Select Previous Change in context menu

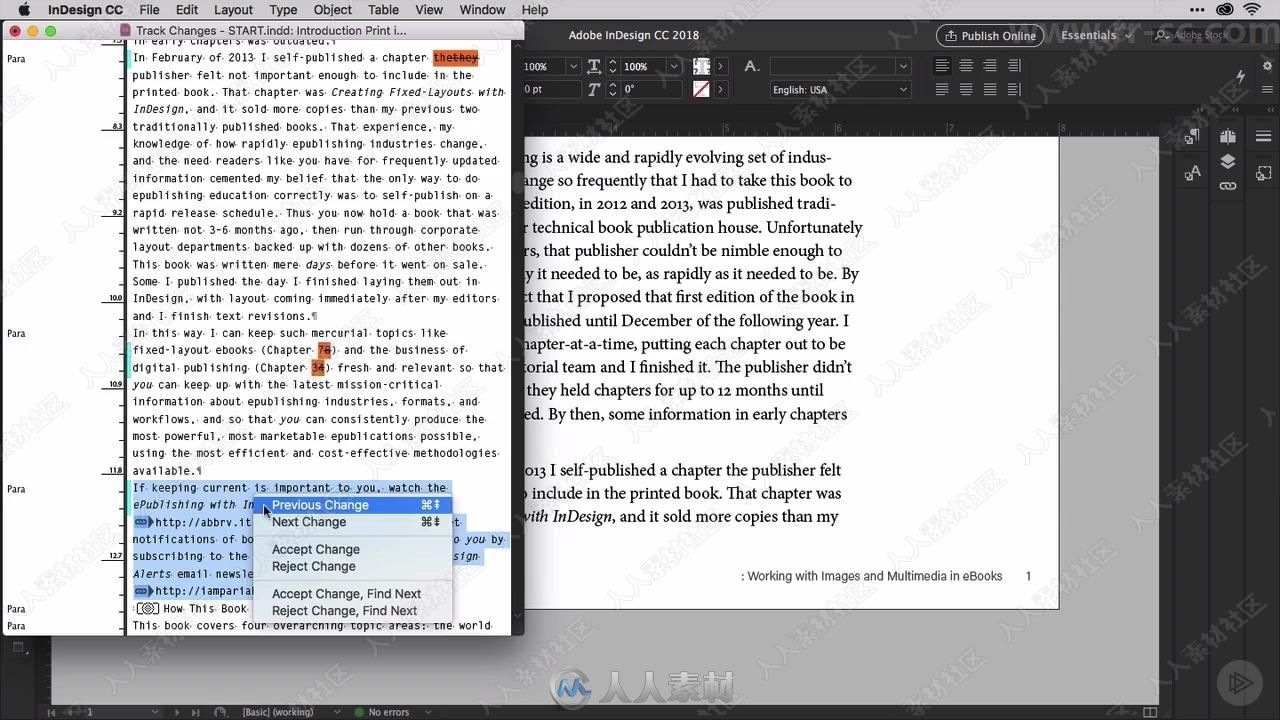[x=351, y=505]
